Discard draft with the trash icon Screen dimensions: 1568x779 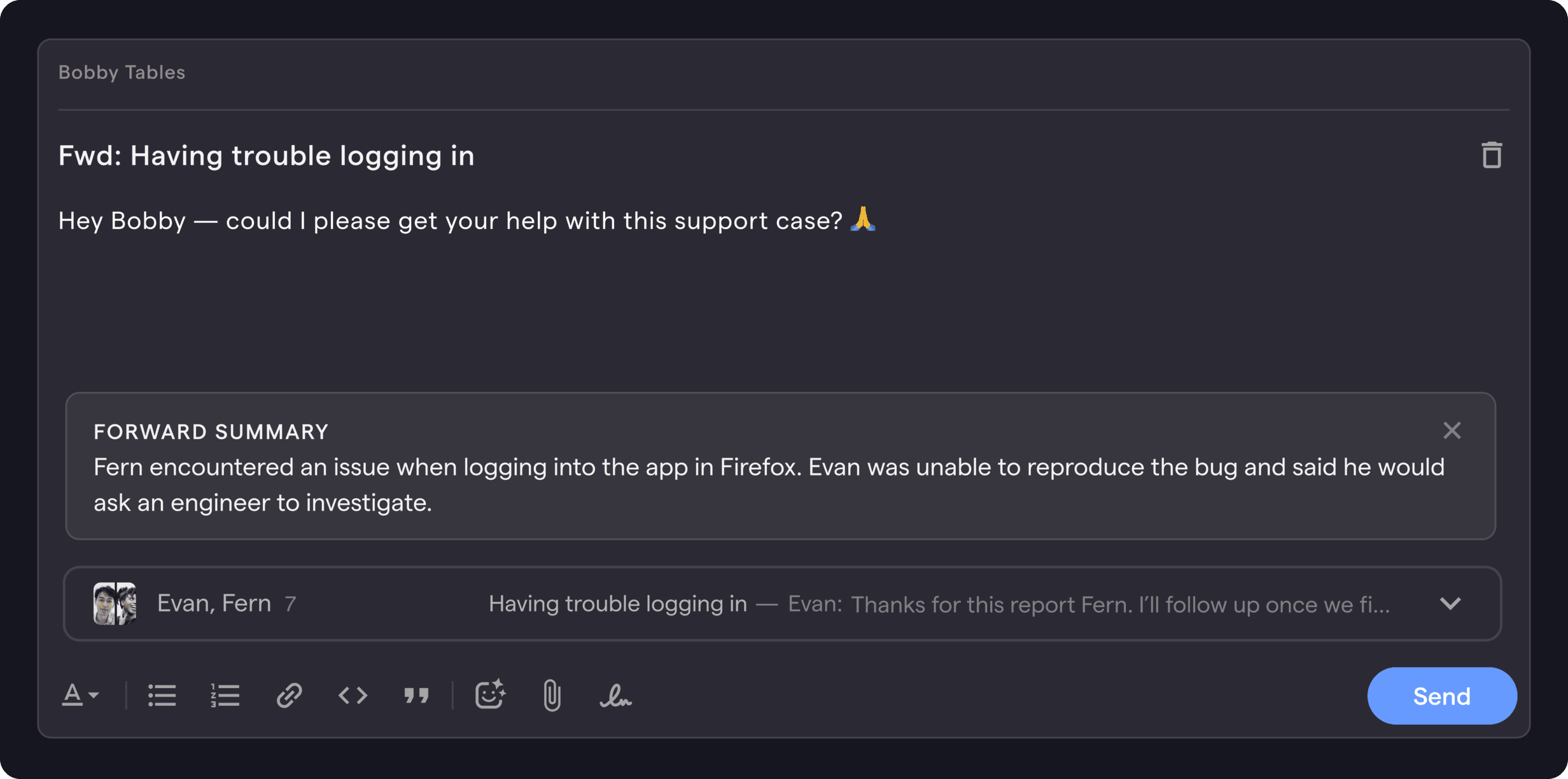[1492, 155]
